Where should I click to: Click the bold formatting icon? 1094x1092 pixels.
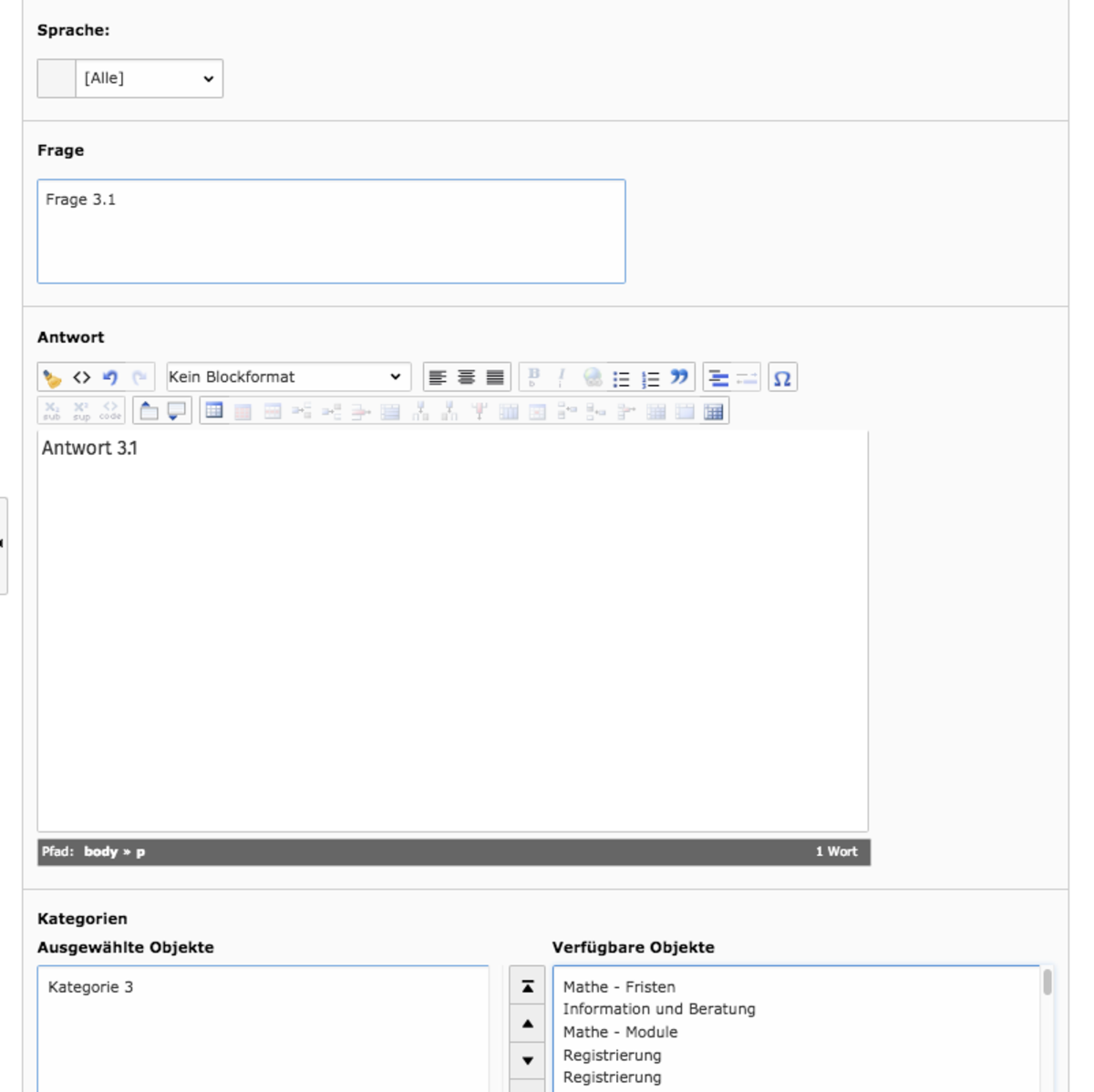(534, 377)
